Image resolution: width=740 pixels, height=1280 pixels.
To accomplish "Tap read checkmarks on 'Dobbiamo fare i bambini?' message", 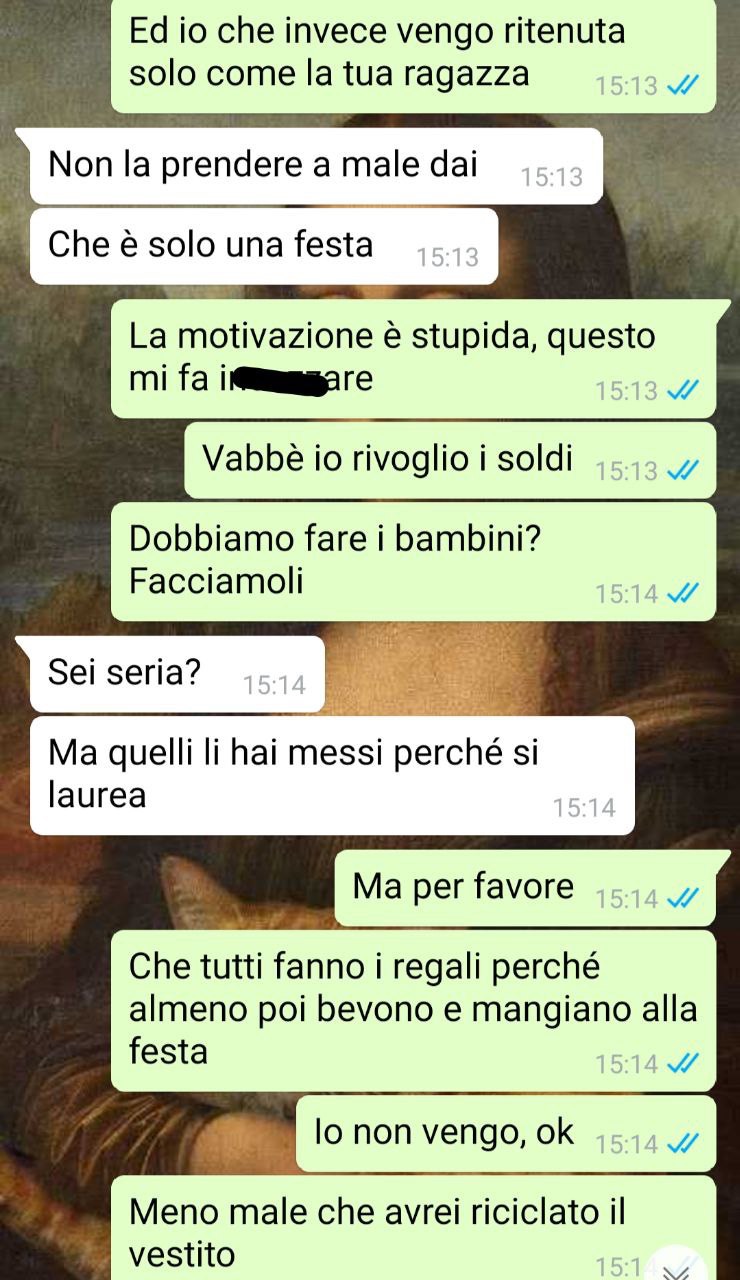I will (x=681, y=594).
